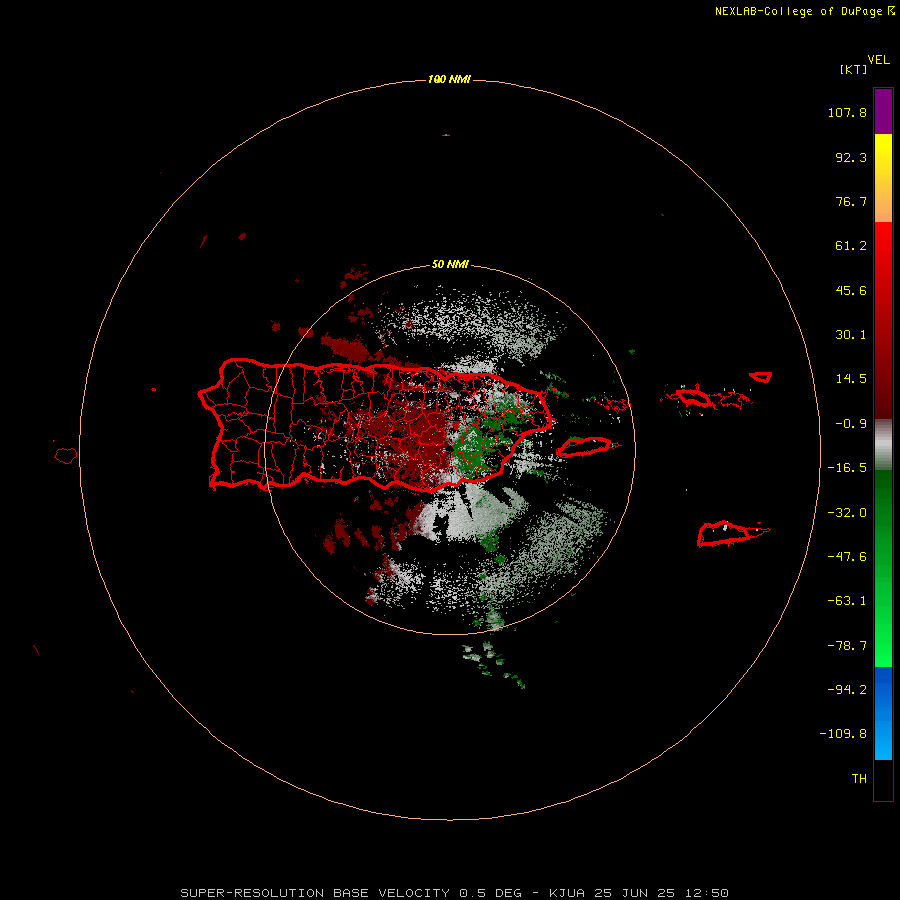Click the -94.2 velocity scale value
This screenshot has height=900, width=900.
[847, 690]
